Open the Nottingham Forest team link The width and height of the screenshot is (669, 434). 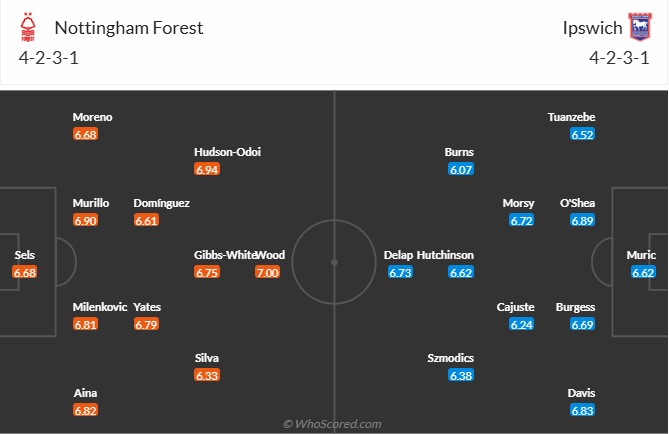coord(129,27)
